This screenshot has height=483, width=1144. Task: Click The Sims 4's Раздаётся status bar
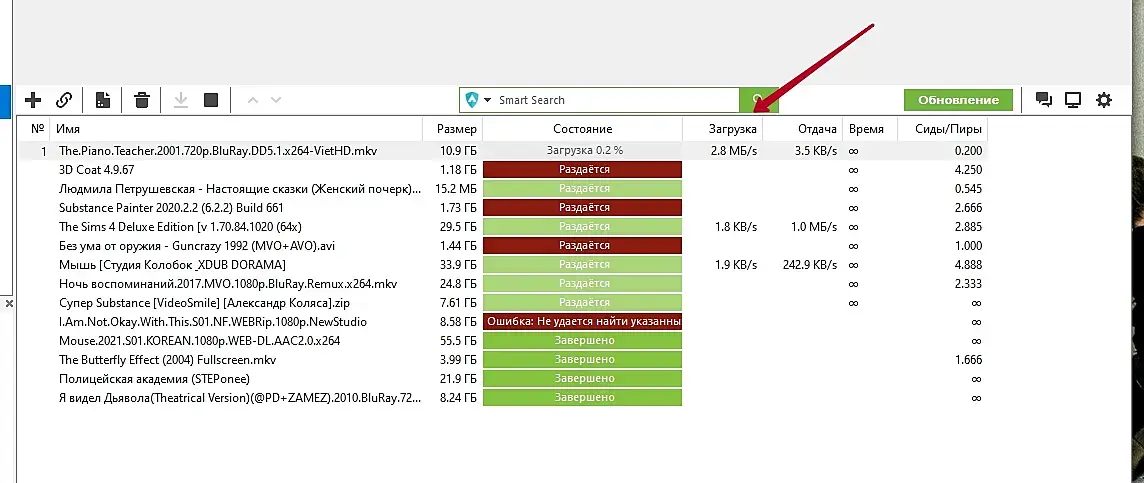point(582,227)
